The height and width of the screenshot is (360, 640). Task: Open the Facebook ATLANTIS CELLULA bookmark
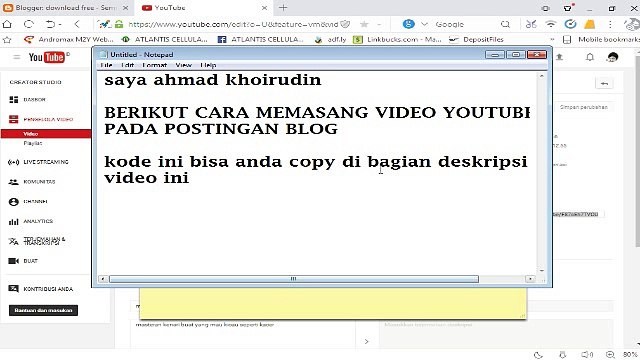tap(260, 39)
